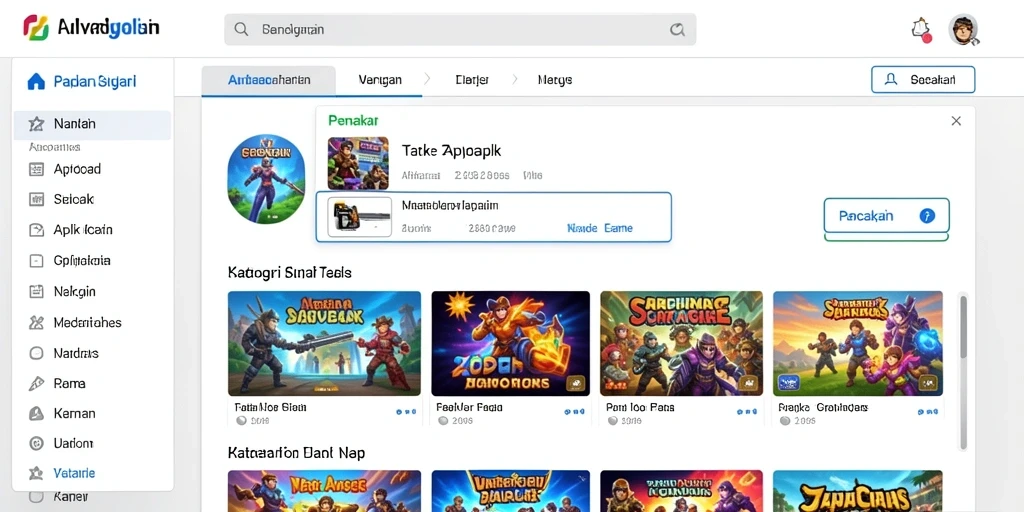Click the Katacarfon Dant Nap heading
1024x512 pixels.
tap(296, 452)
